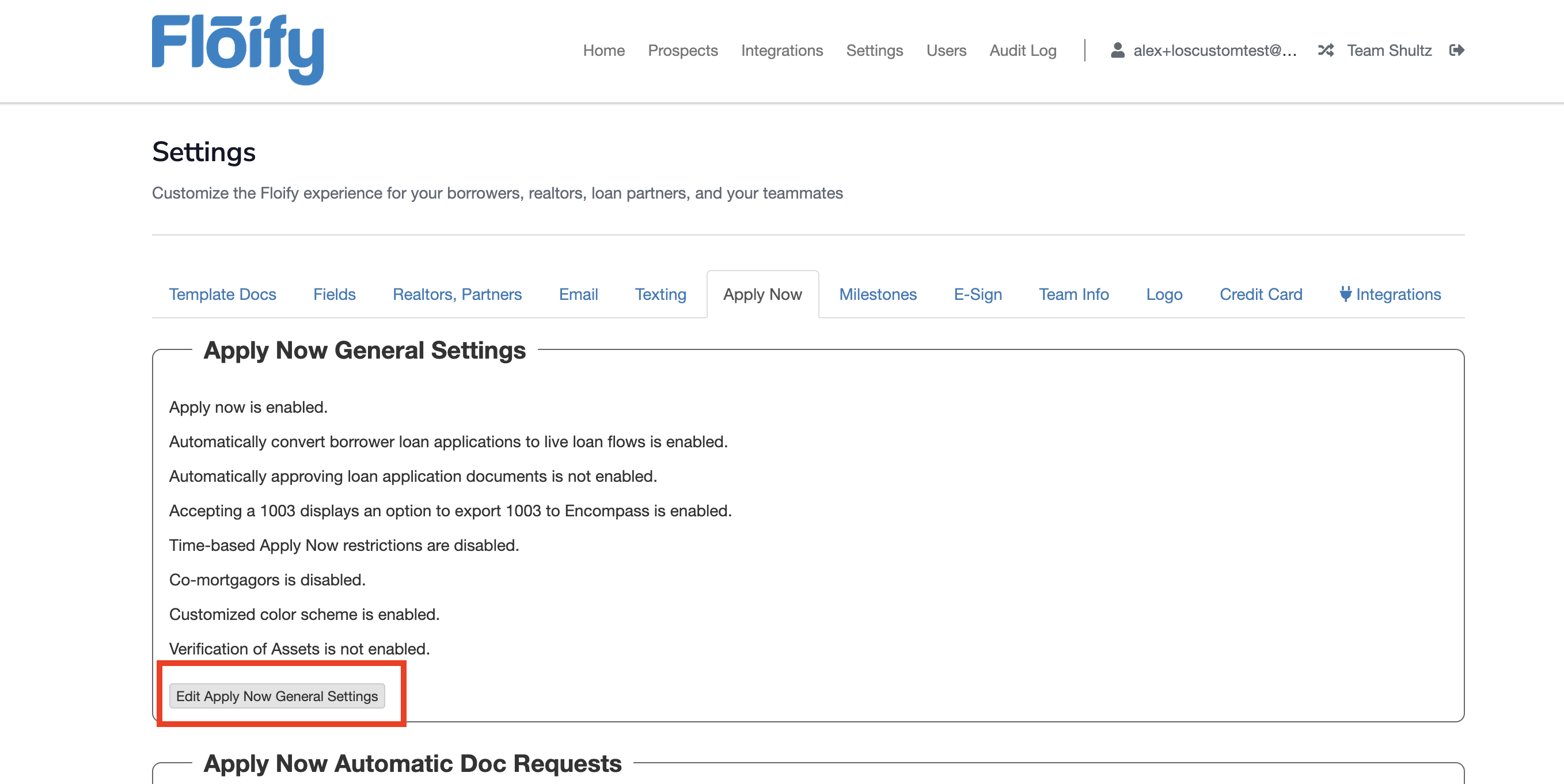Click 'Automatically approving loan application documents' line
The height and width of the screenshot is (784, 1564).
[x=413, y=477]
